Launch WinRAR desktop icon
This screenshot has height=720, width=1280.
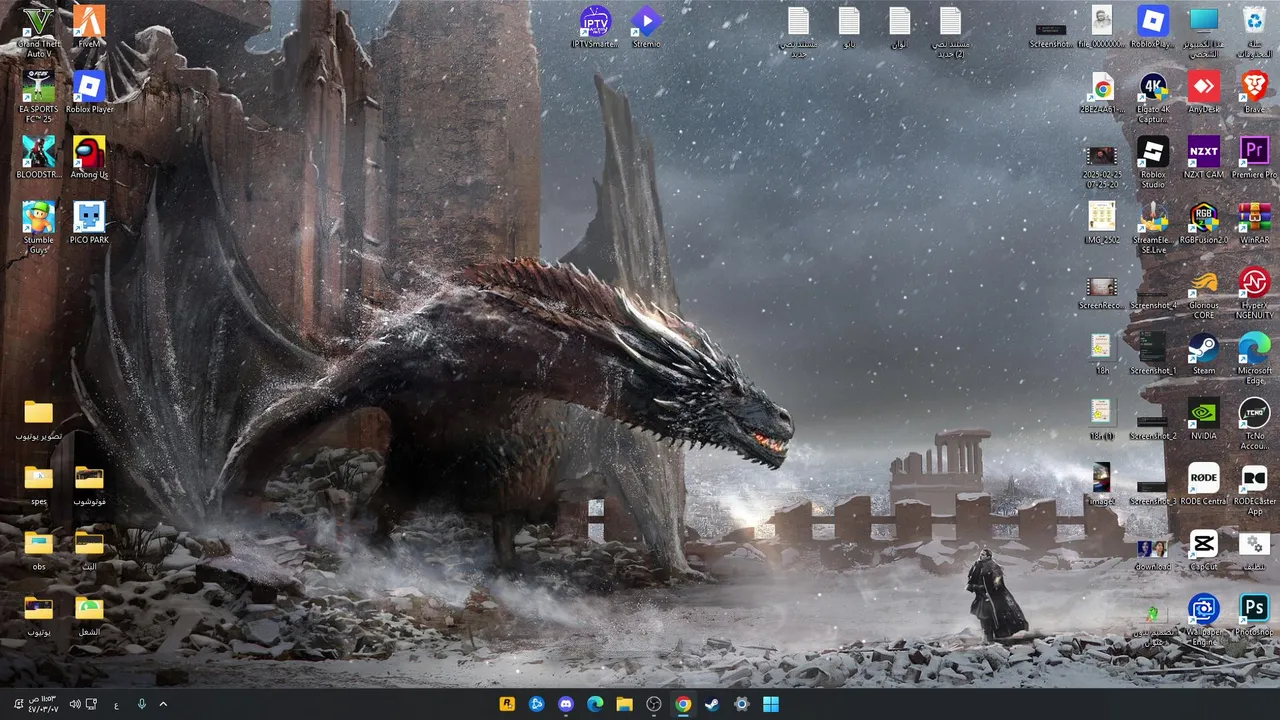tap(1254, 223)
